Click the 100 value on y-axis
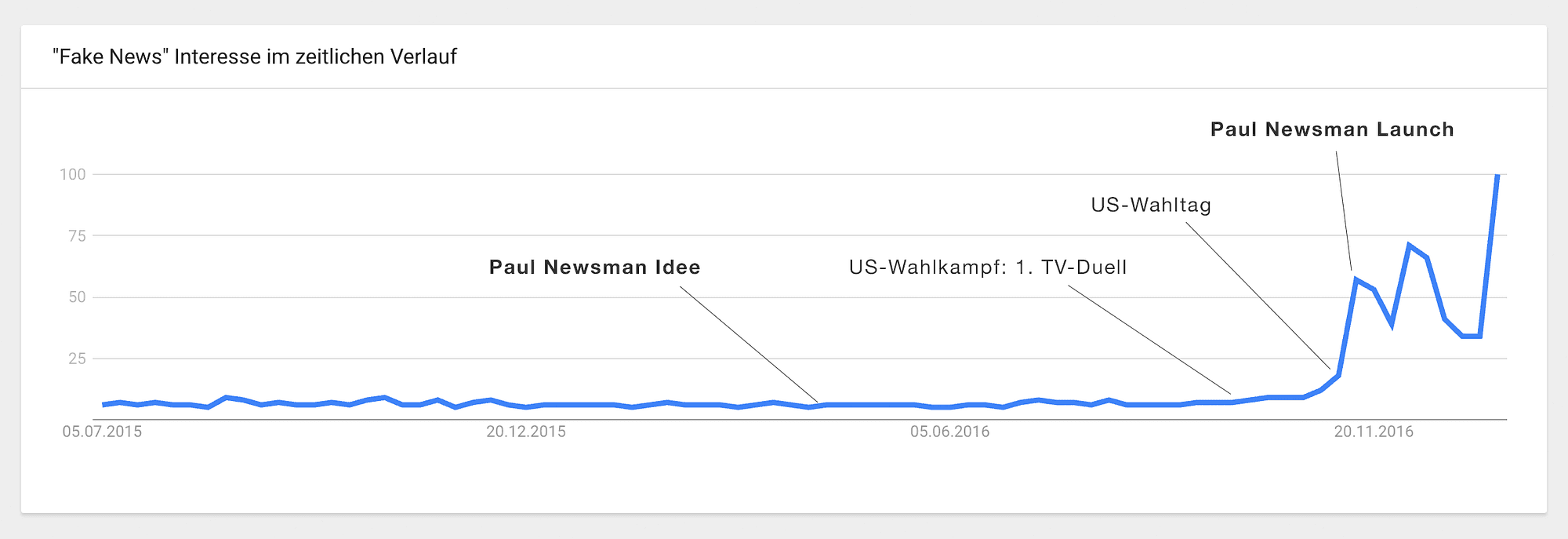This screenshot has width=1568, height=539. [73, 174]
